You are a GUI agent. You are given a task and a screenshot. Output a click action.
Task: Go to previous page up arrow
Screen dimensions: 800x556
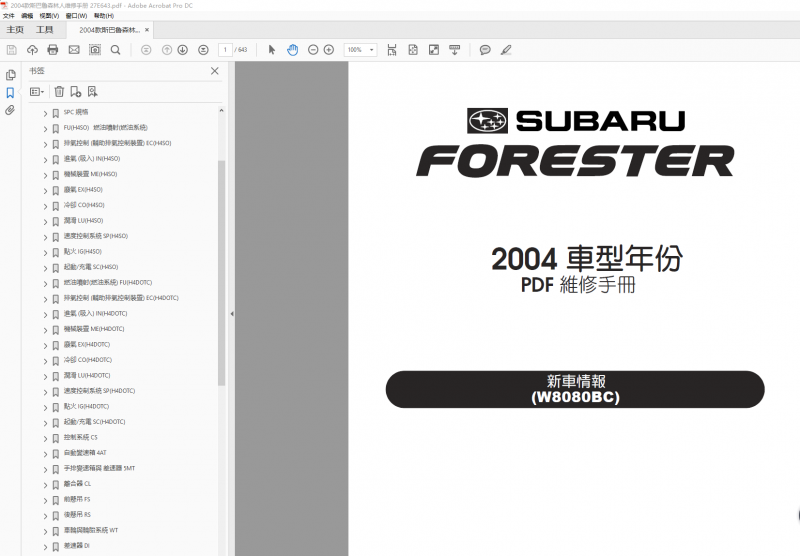click(167, 50)
